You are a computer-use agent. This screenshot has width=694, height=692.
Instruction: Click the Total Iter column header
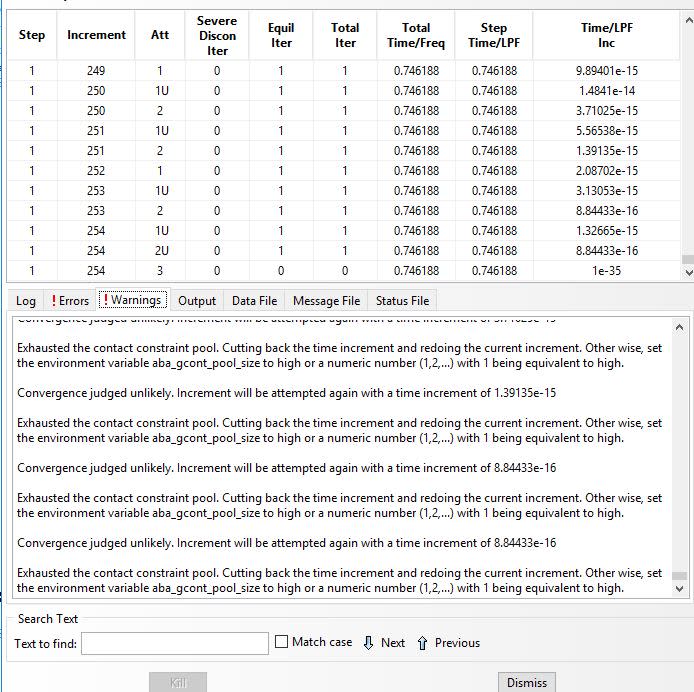tap(345, 35)
